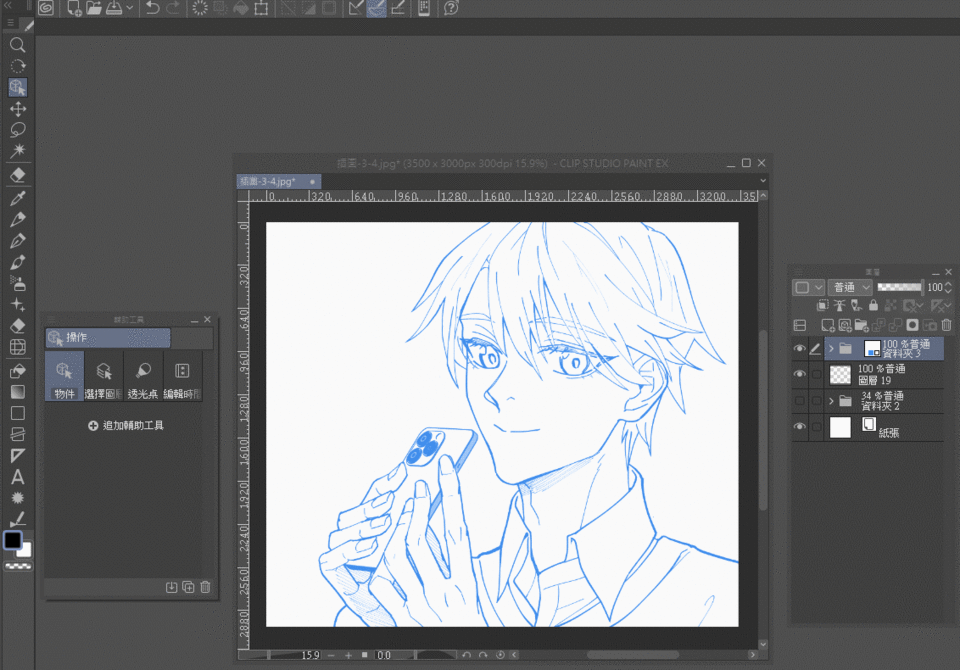
Task: Expand the 資料夾 3 folder
Action: [x=831, y=348]
